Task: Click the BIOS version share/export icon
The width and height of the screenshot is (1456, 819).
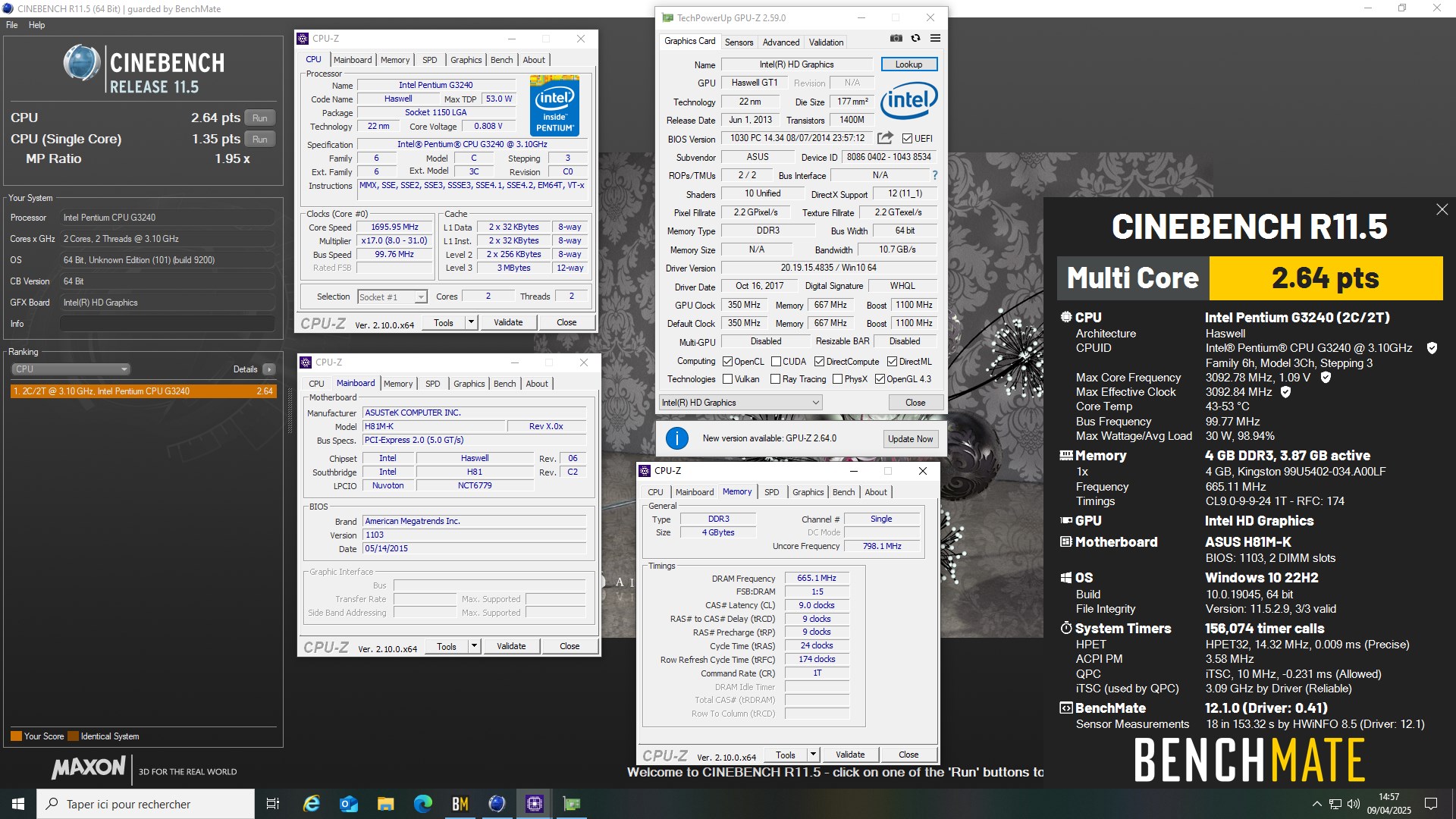Action: click(x=885, y=138)
